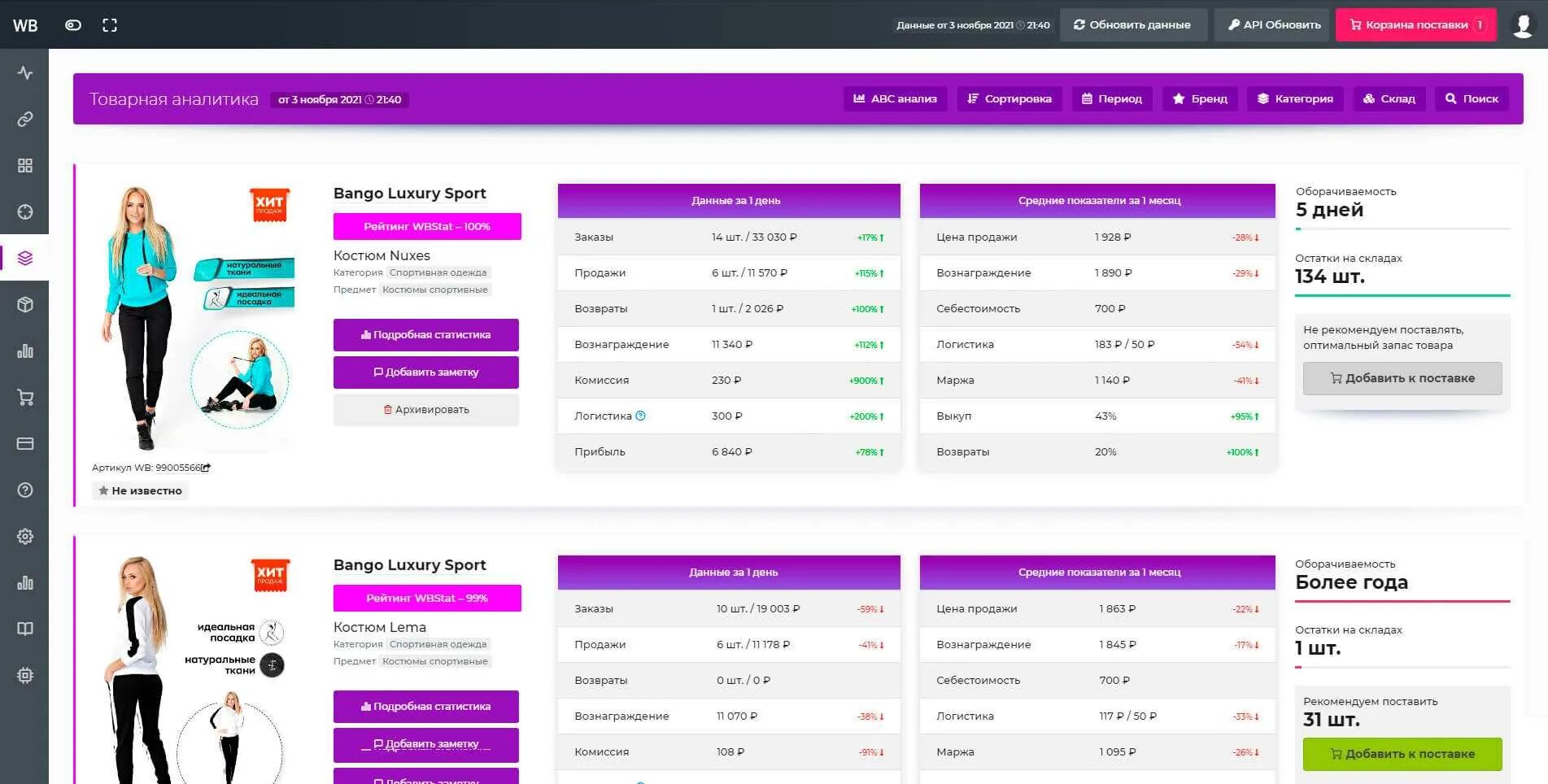Click API Обновить button
The image size is (1548, 784).
(x=1273, y=25)
